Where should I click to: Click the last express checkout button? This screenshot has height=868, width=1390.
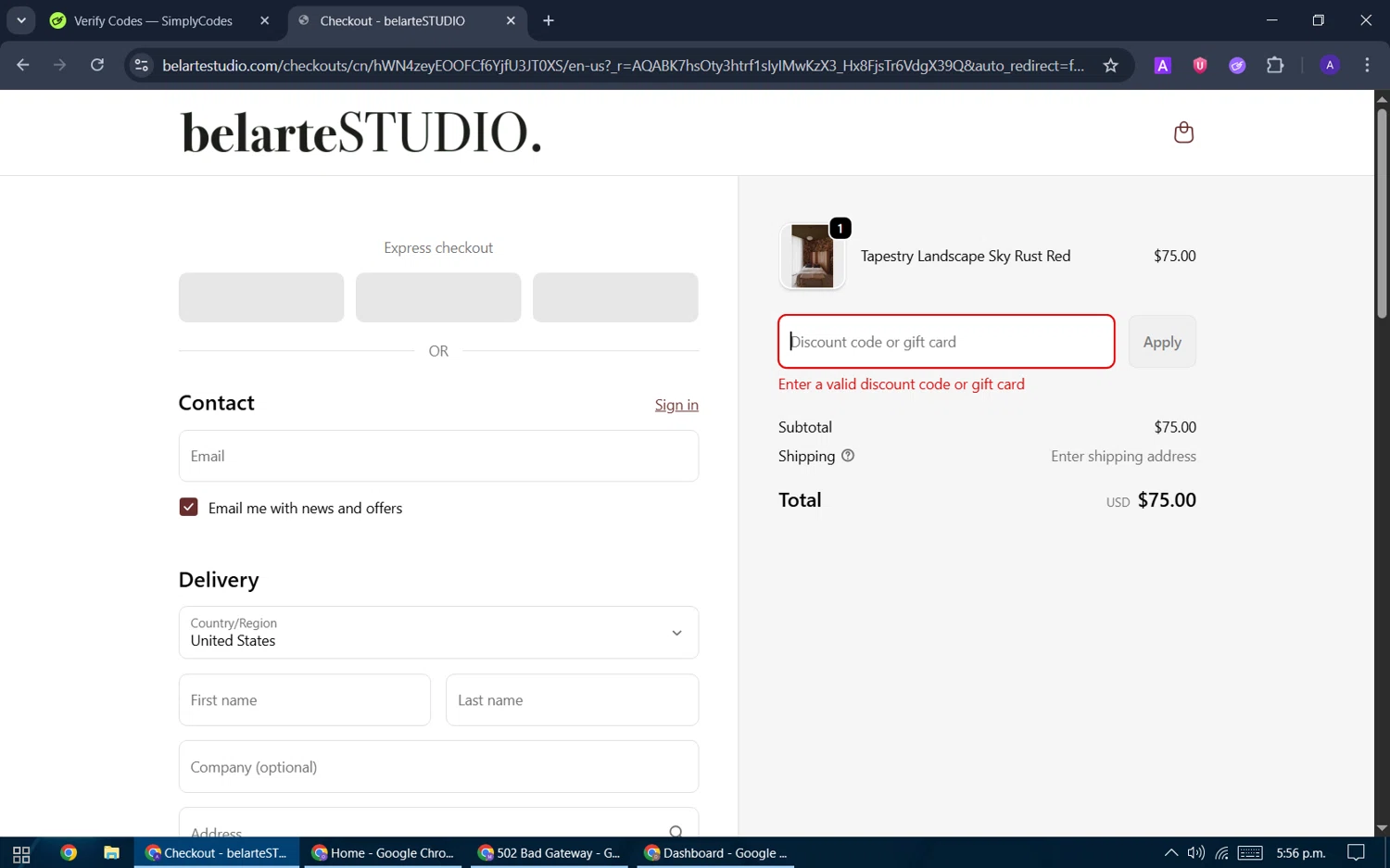coord(615,297)
